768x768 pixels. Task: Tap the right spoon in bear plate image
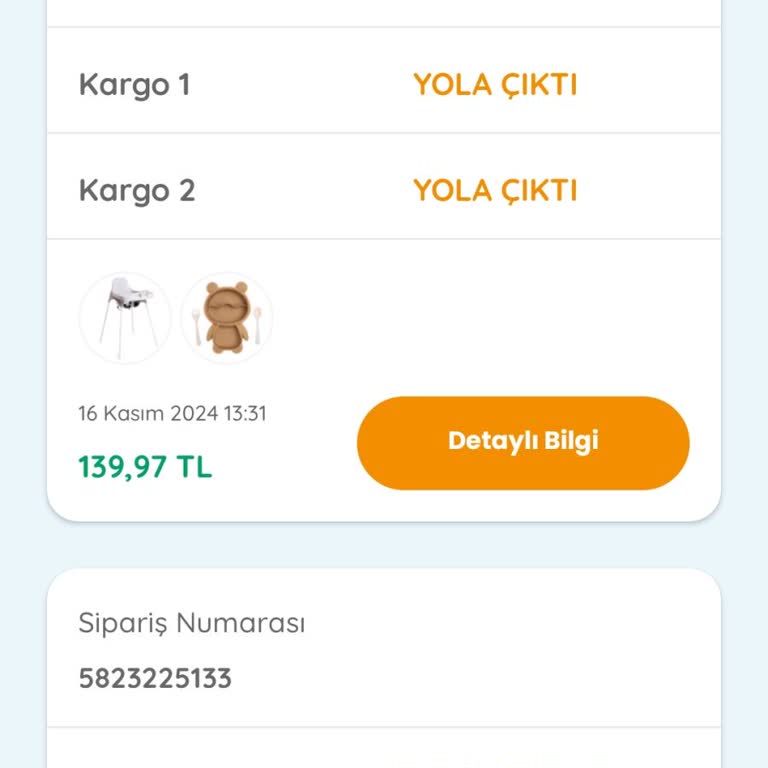(x=258, y=322)
